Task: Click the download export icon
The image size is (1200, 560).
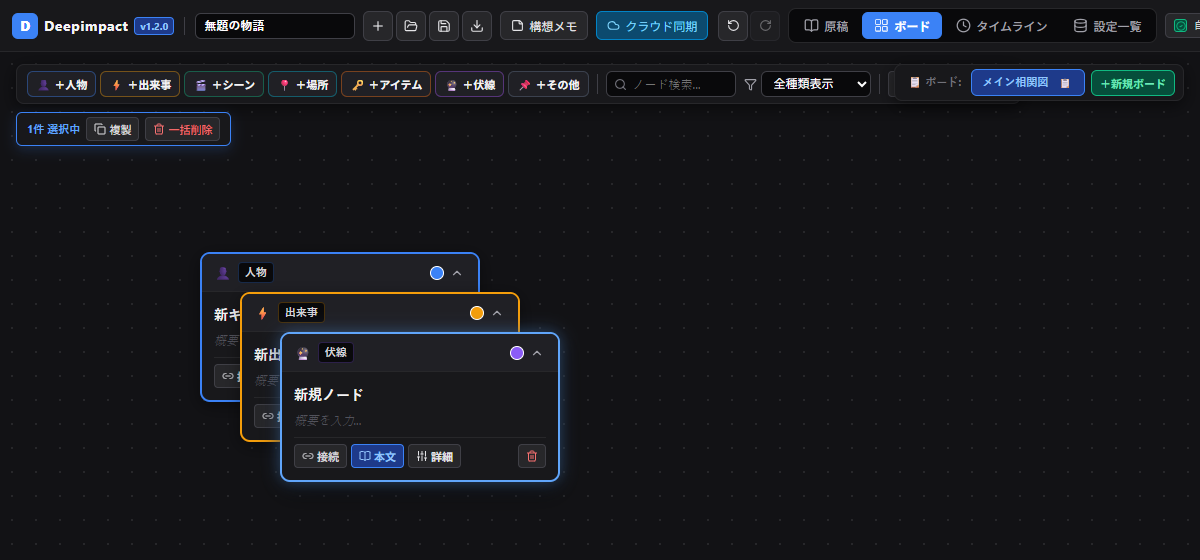Action: (477, 26)
